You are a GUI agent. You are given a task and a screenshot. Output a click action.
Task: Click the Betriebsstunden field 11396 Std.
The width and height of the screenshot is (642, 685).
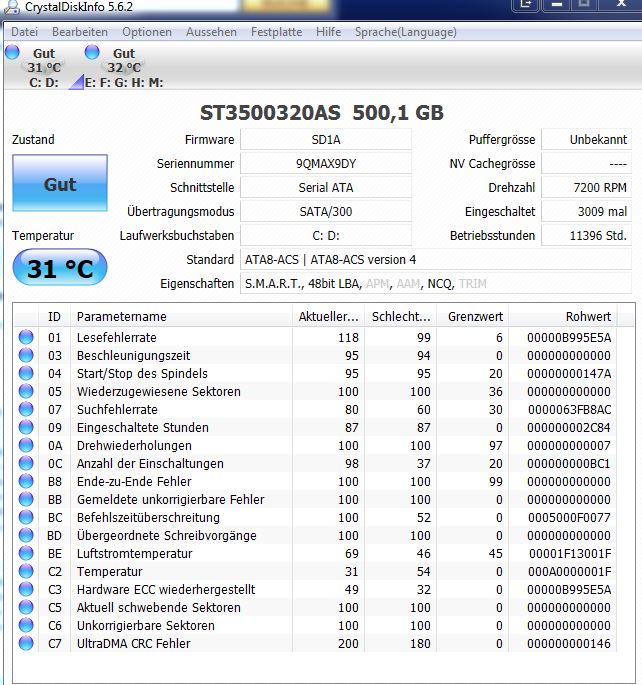tap(587, 235)
